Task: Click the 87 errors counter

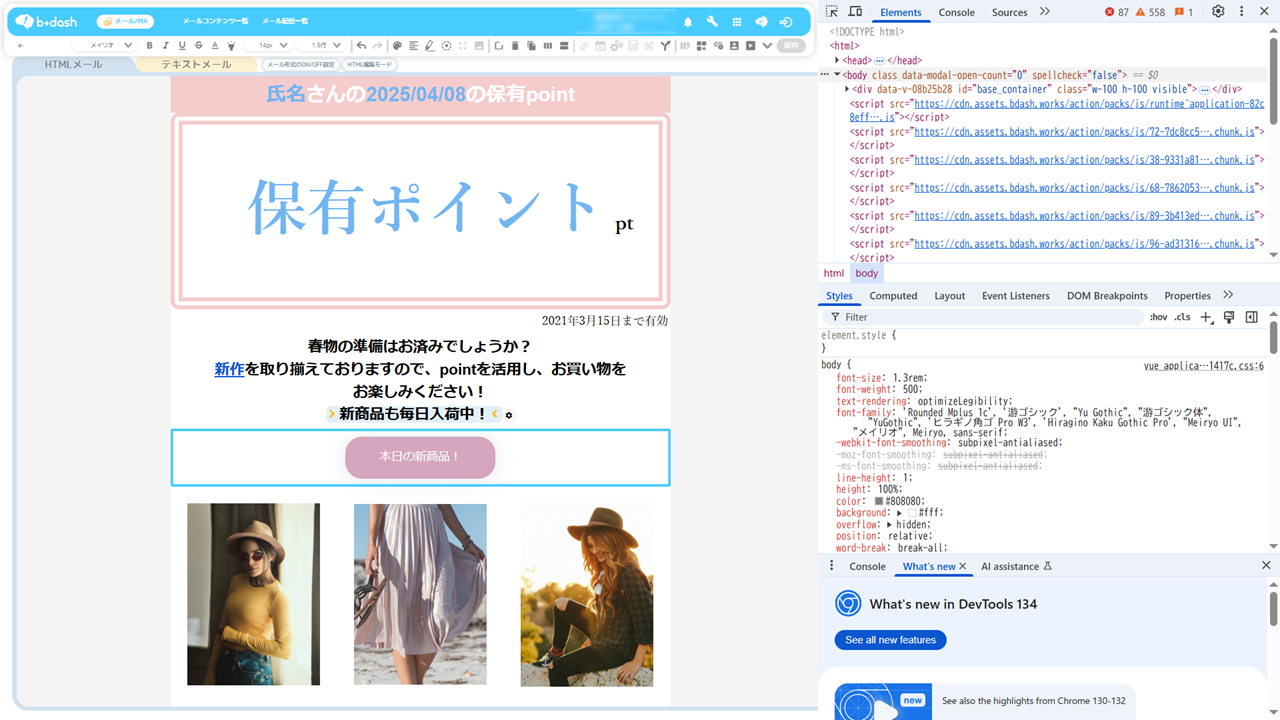Action: (x=1117, y=12)
